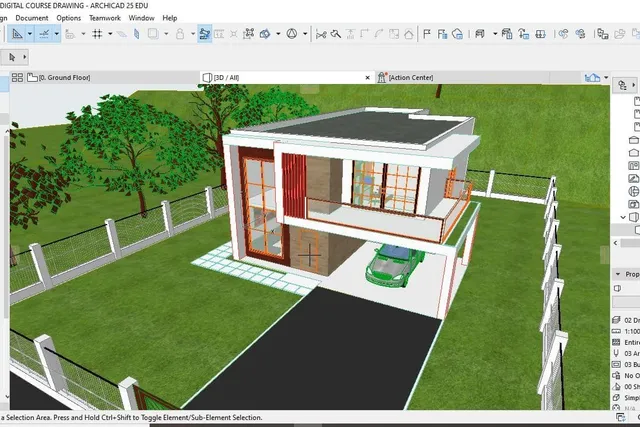Click the blue polygon shapes icon
The image size is (640, 427).
265,34
